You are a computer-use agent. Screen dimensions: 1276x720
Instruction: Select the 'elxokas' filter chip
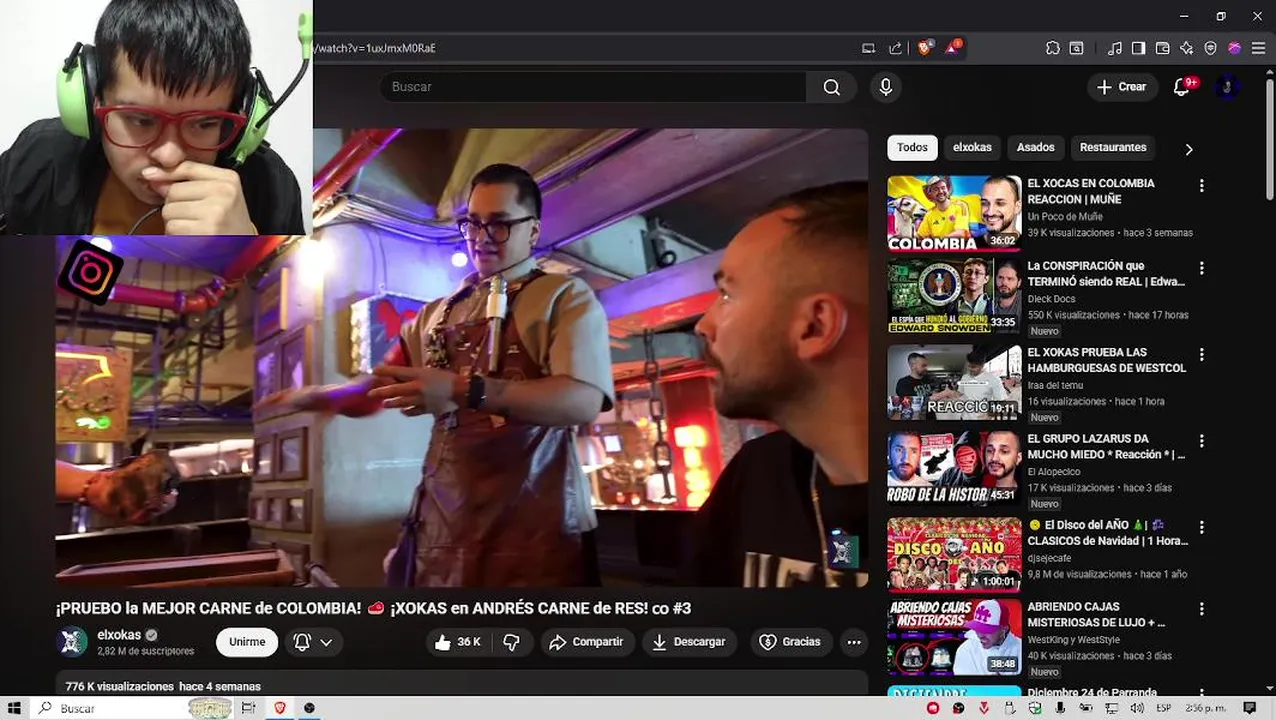(972, 148)
